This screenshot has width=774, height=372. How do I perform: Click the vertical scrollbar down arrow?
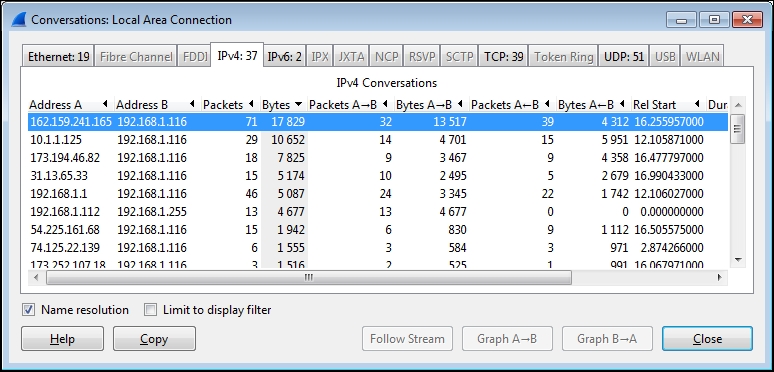(x=738, y=260)
